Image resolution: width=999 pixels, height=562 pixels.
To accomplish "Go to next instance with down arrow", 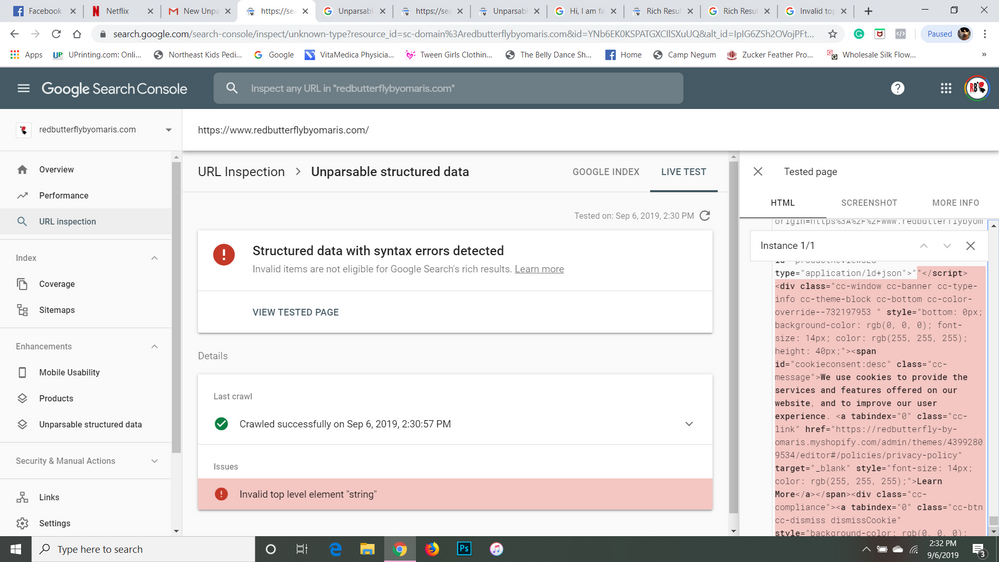I will click(947, 245).
